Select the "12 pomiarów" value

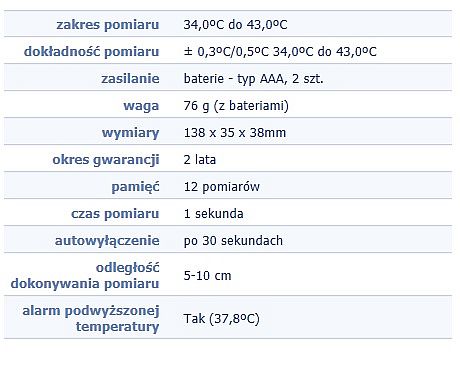pos(222,187)
